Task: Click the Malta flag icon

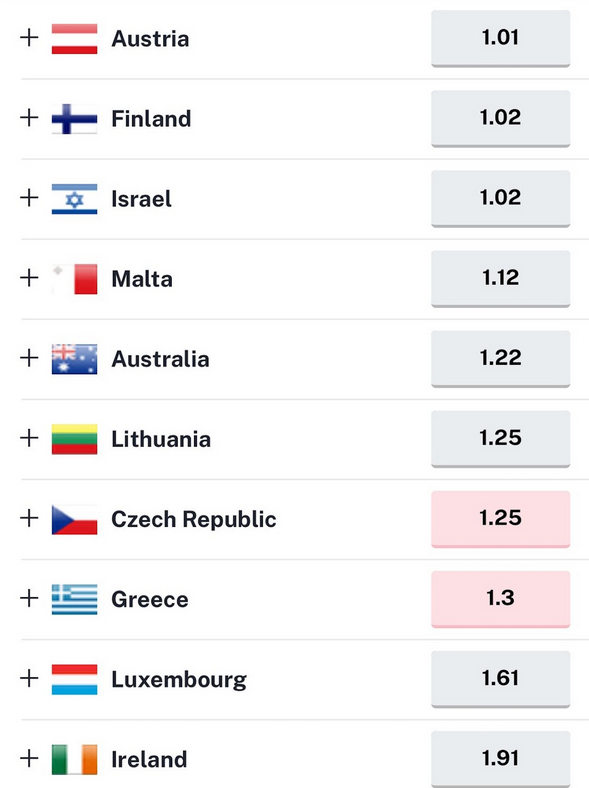Action: tap(74, 278)
